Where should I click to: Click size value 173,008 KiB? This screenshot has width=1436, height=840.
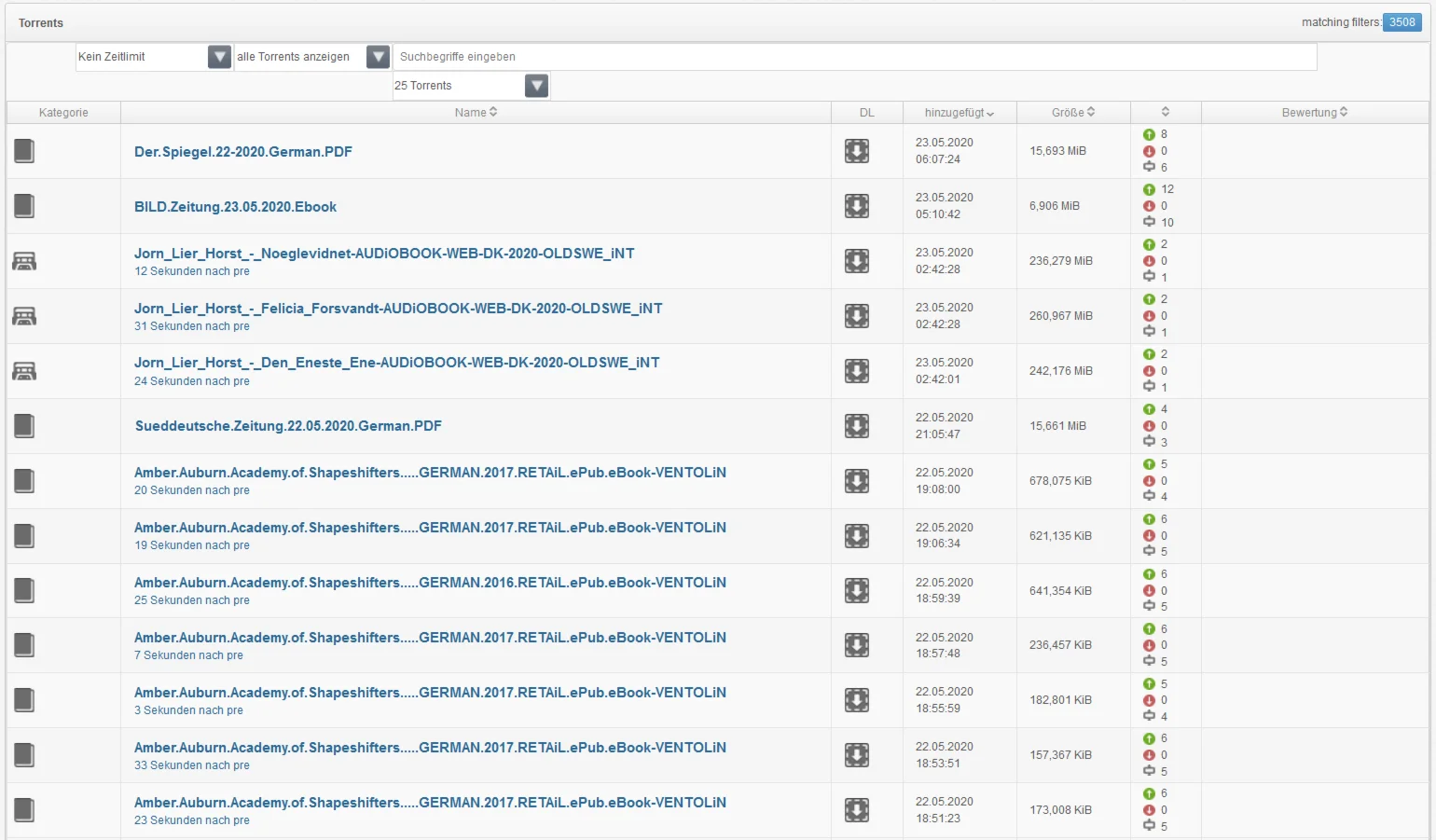click(1061, 810)
